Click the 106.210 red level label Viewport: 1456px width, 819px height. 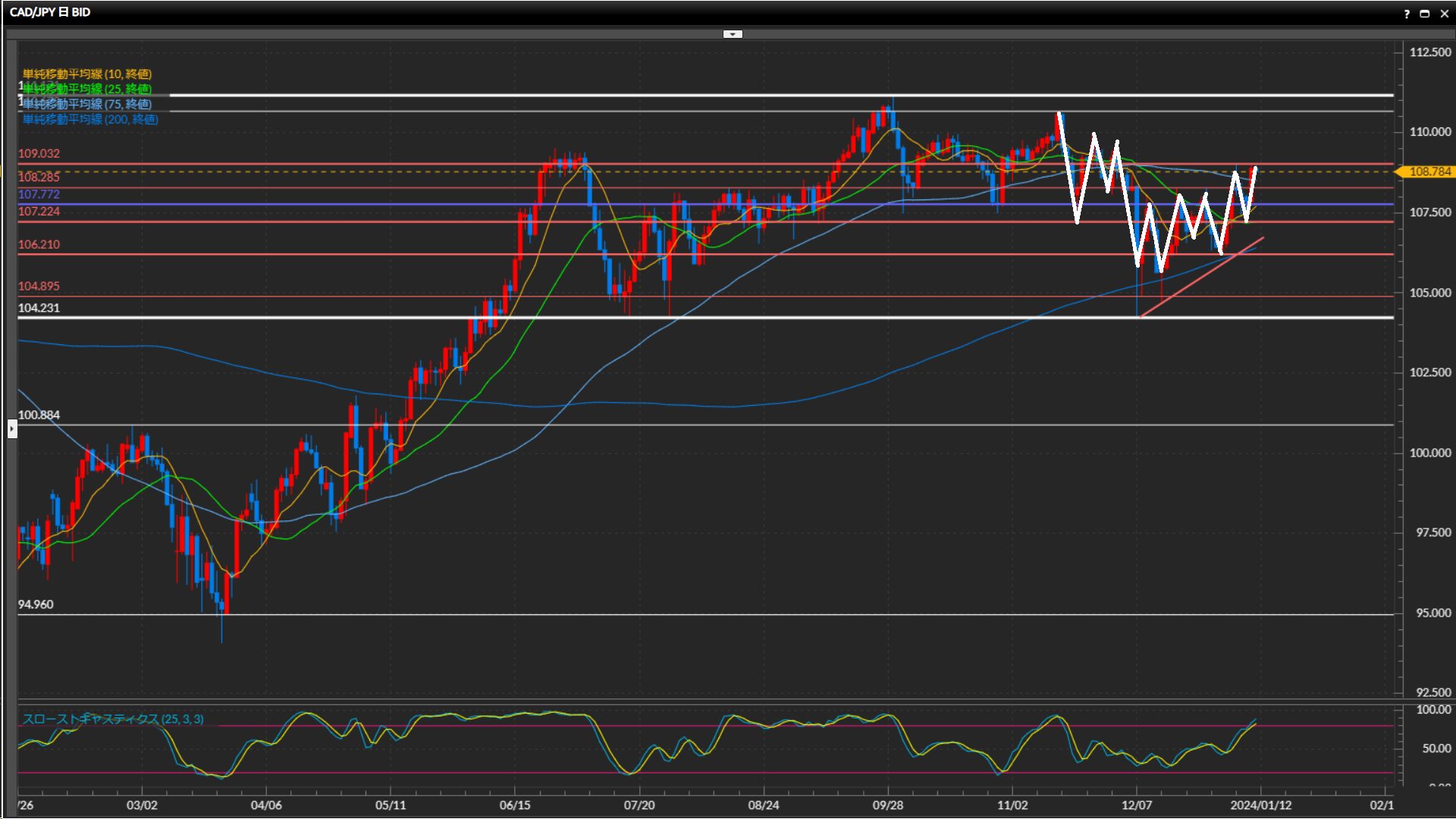click(39, 244)
